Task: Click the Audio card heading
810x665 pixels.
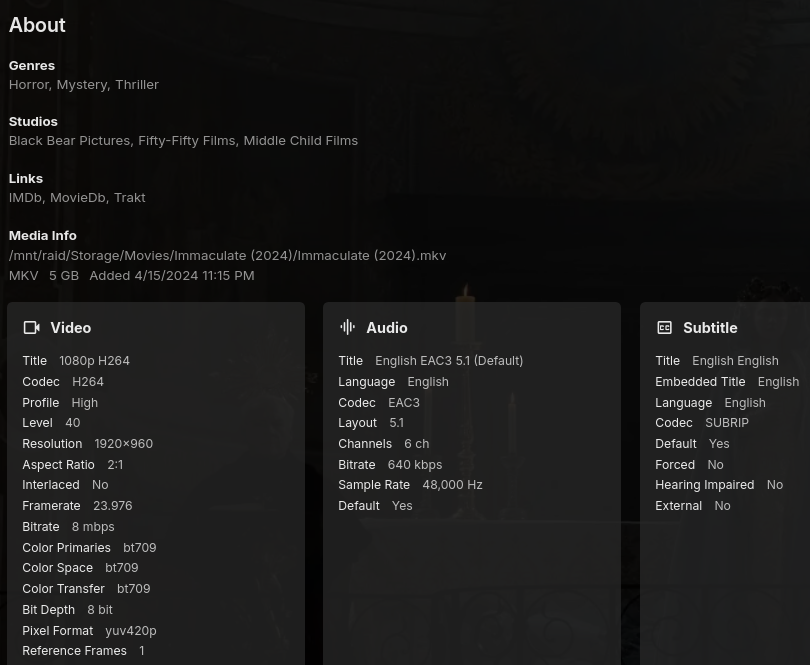Action: [x=387, y=328]
